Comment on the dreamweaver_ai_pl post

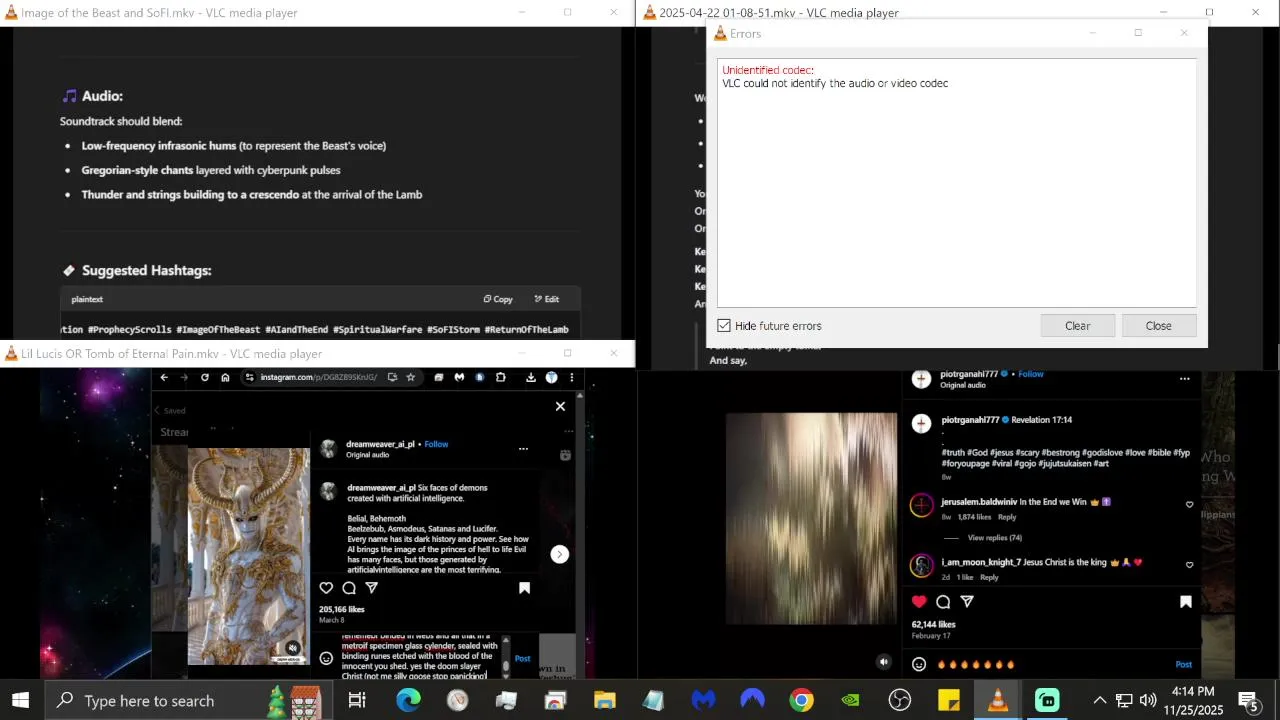point(349,588)
